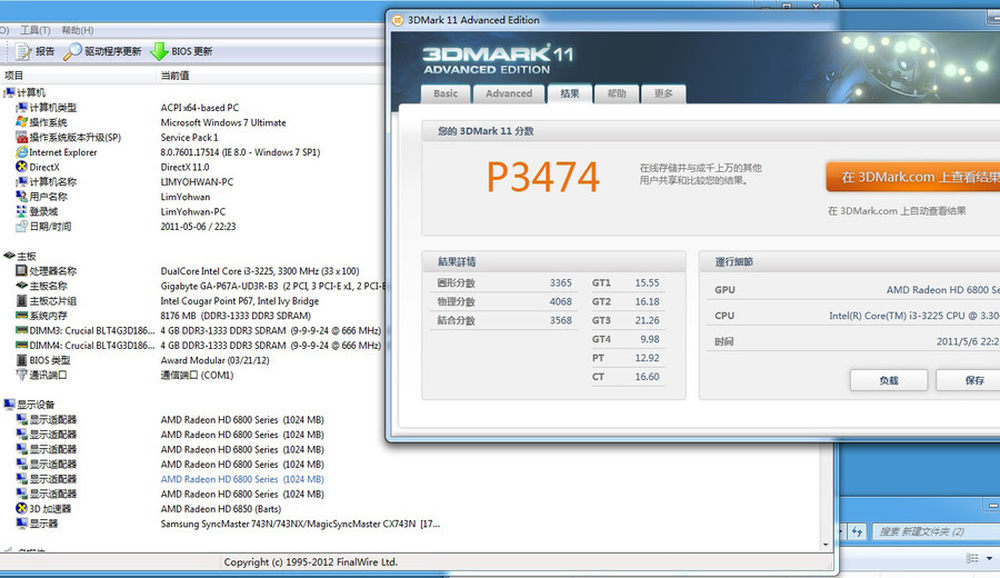Click the 主板芯片组 chipset icon
Viewport: 1000px width, 578px height.
[22, 300]
